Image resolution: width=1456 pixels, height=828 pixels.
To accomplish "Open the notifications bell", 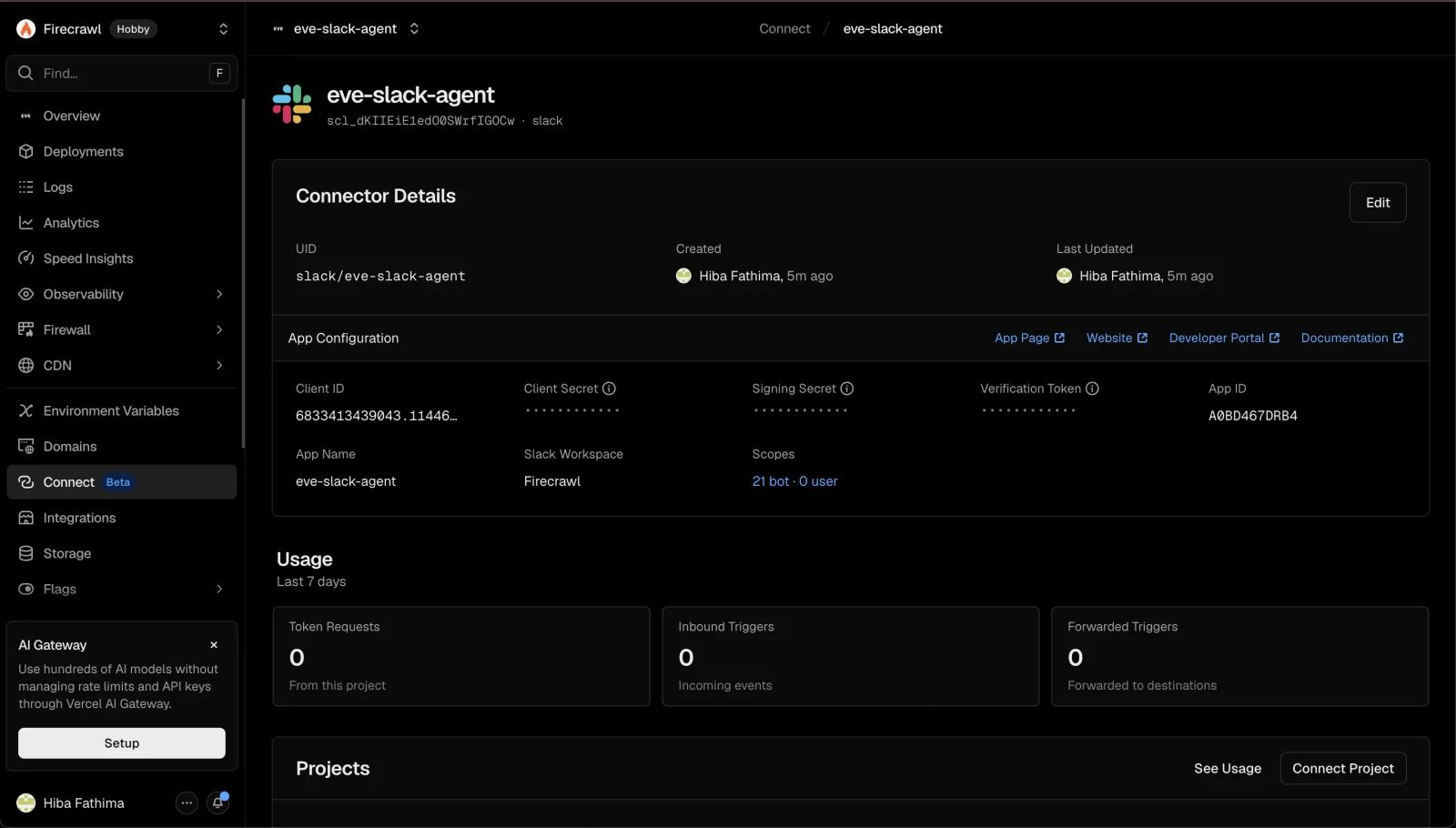I will [x=218, y=803].
